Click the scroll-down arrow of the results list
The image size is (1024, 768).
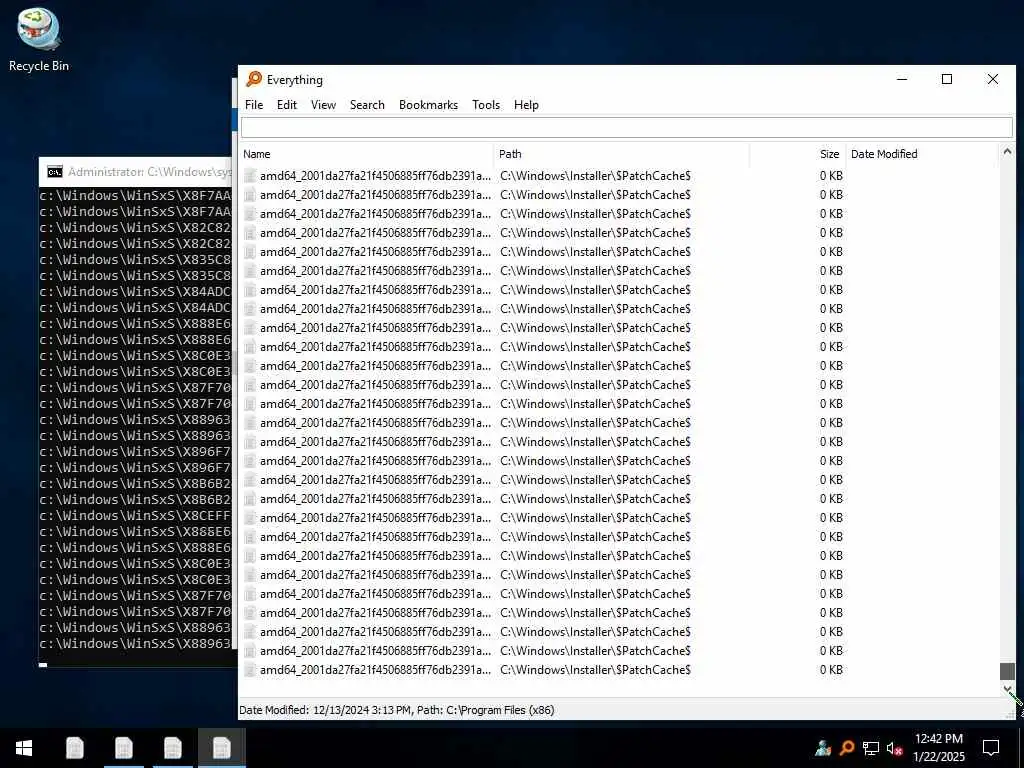(1007, 688)
